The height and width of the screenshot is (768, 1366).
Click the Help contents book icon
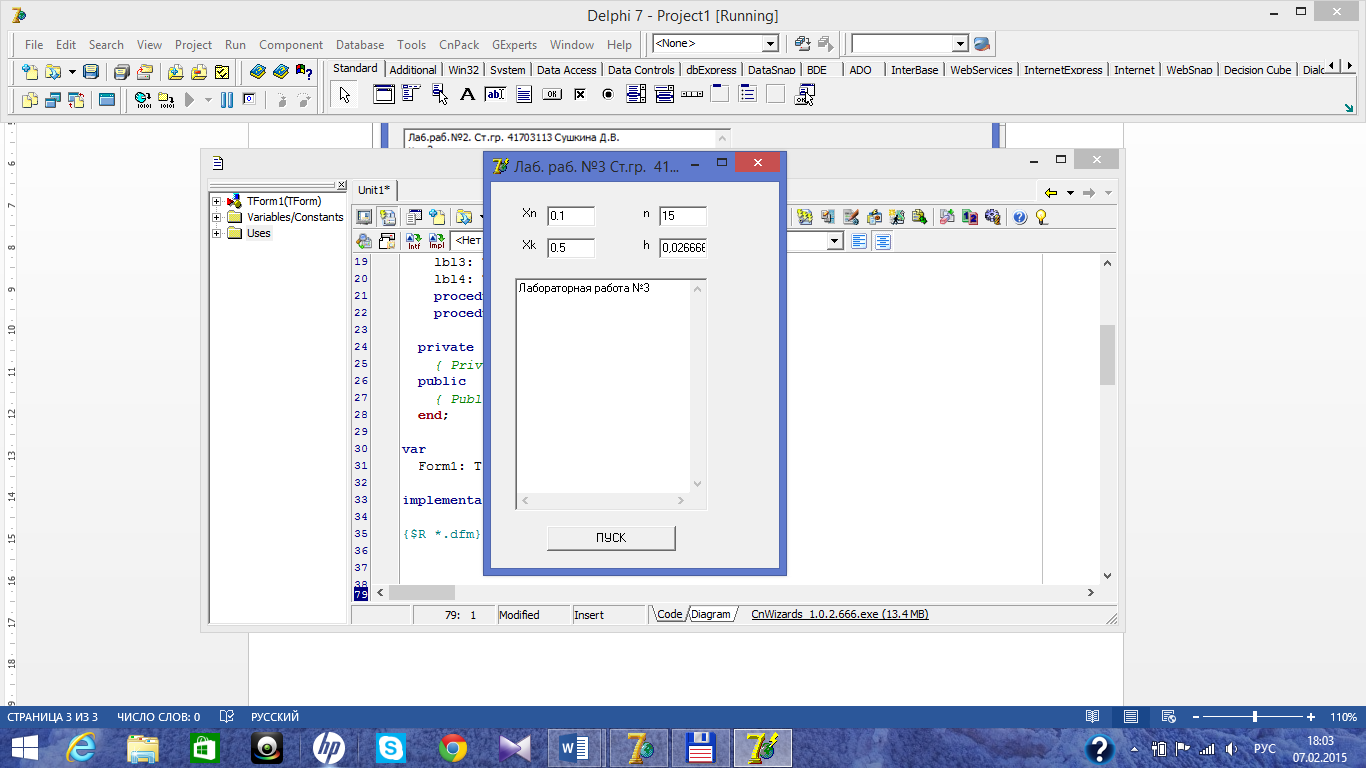point(258,72)
